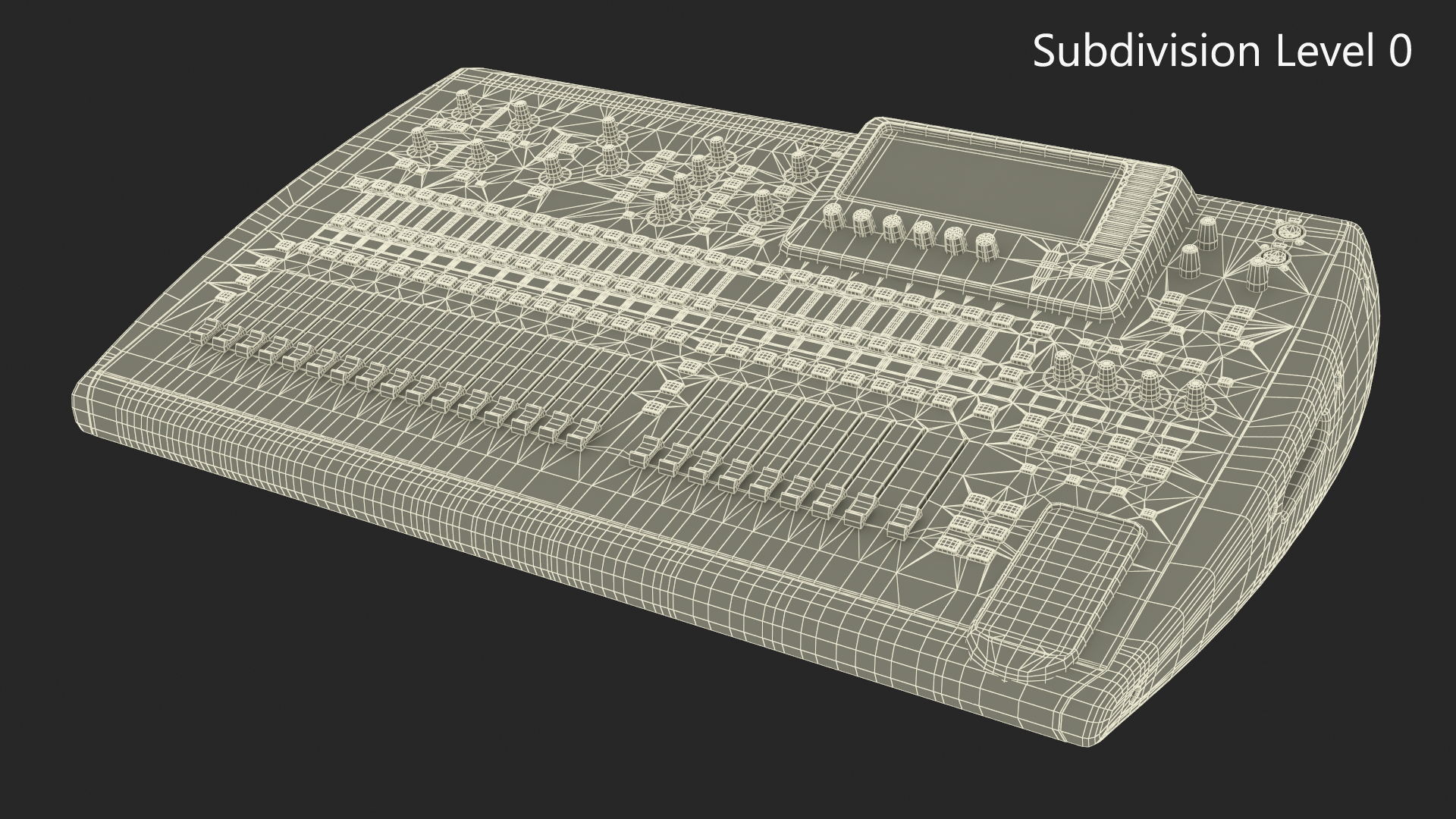Click the 'Subdivision Level 0' text label
Viewport: 1456px width, 819px height.
[x=1222, y=52]
